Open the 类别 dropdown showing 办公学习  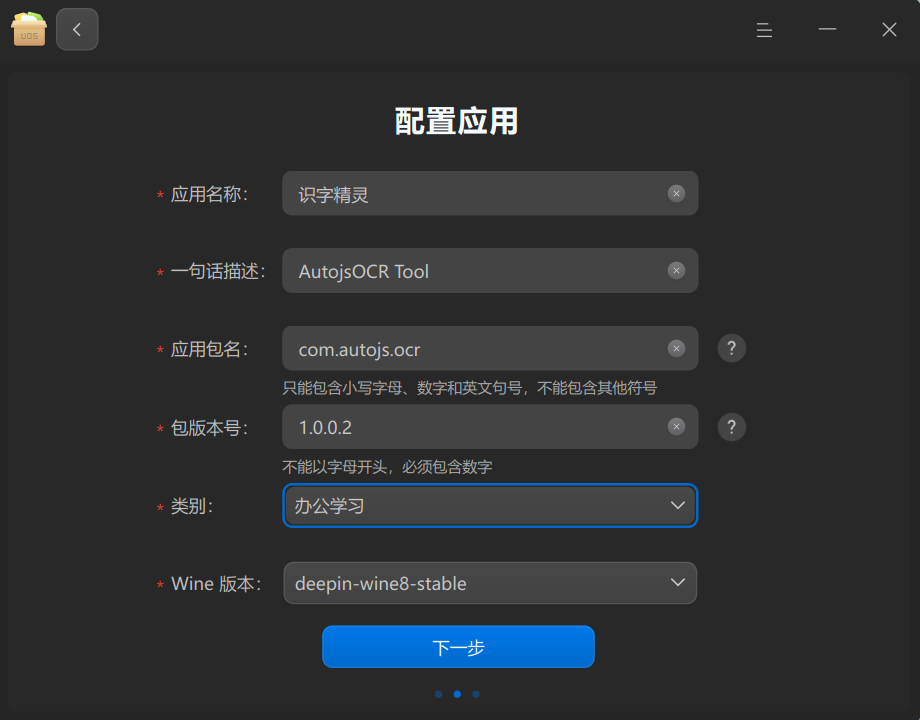pos(490,505)
